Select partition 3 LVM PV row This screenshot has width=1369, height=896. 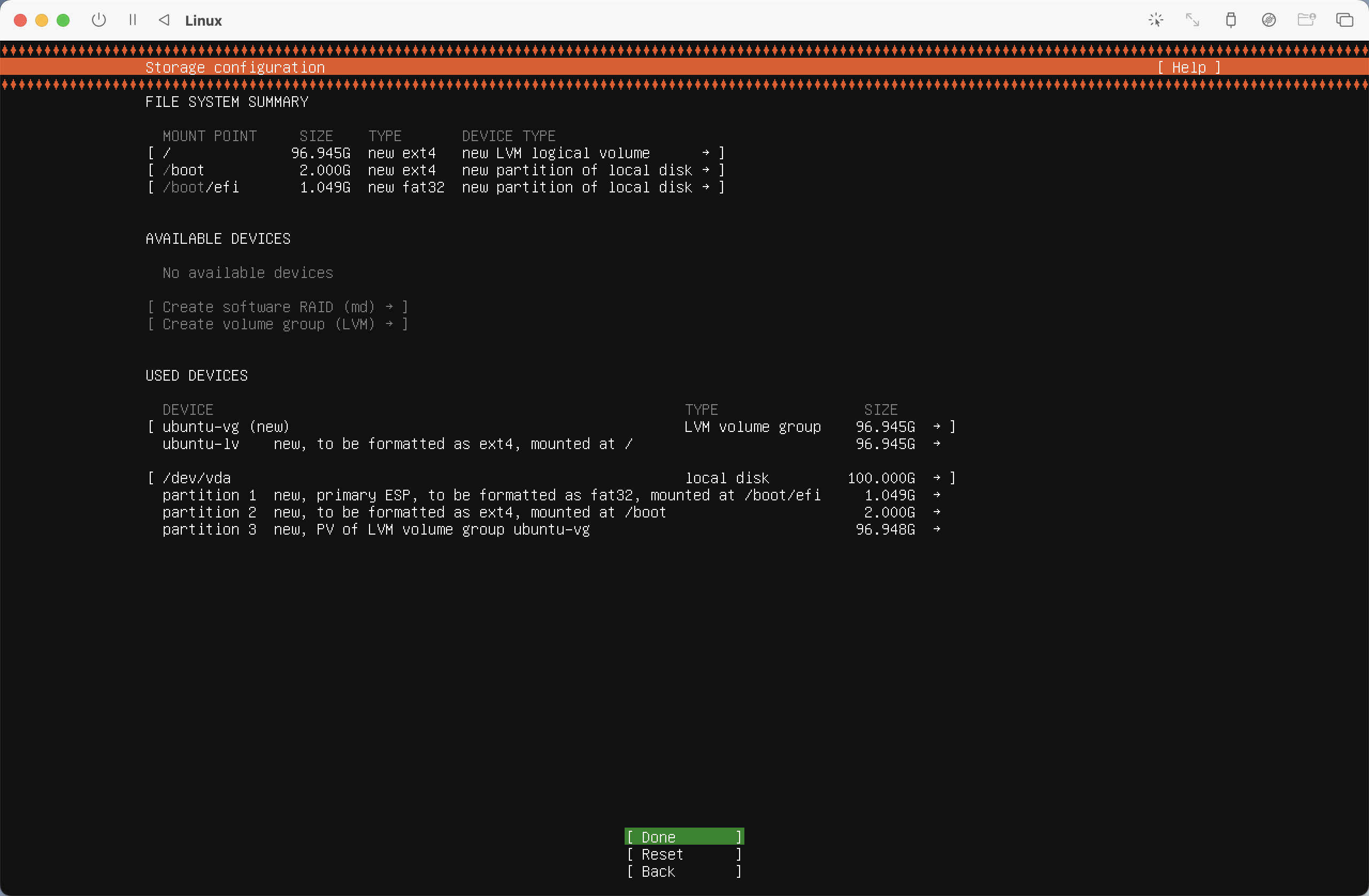551,529
